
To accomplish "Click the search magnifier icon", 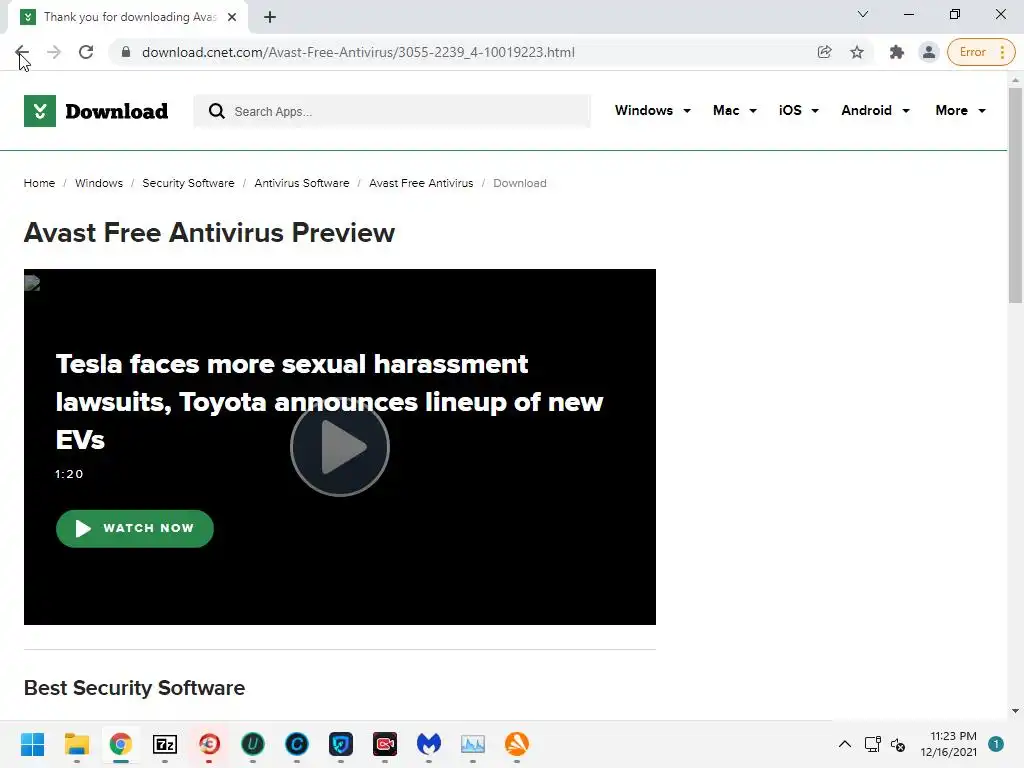I will (x=216, y=111).
